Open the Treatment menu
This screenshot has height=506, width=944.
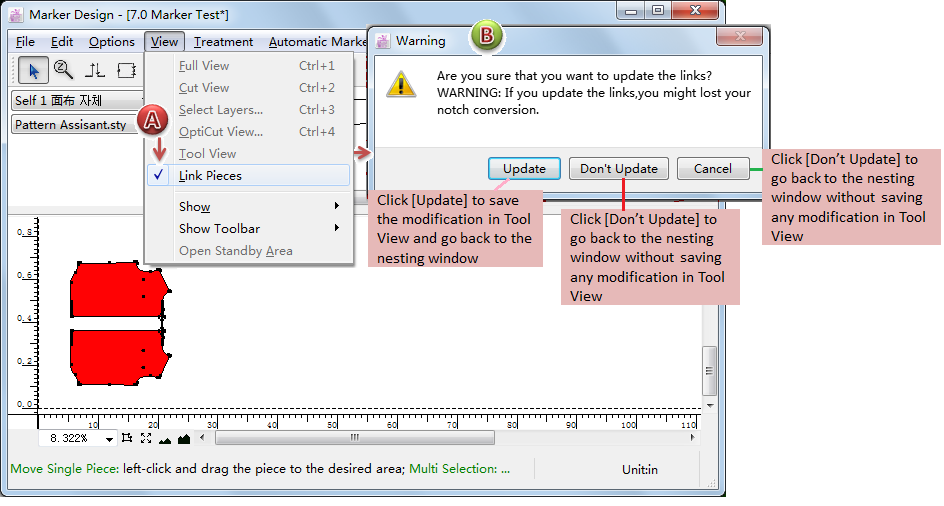click(223, 42)
